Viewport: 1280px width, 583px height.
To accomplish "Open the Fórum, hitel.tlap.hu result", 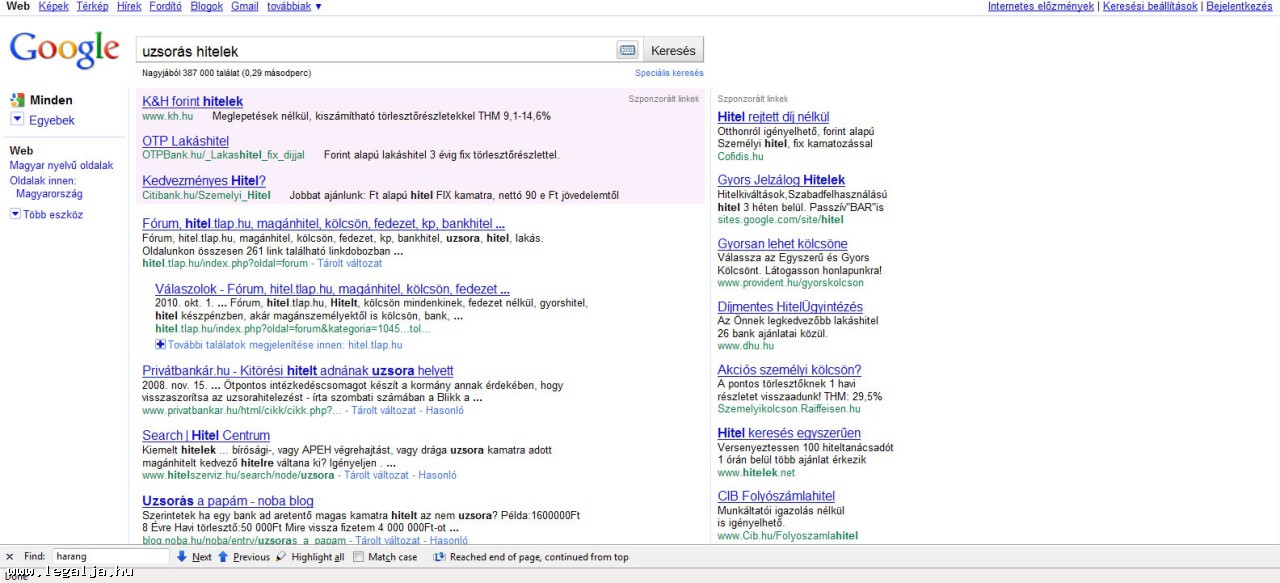I will coord(323,224).
